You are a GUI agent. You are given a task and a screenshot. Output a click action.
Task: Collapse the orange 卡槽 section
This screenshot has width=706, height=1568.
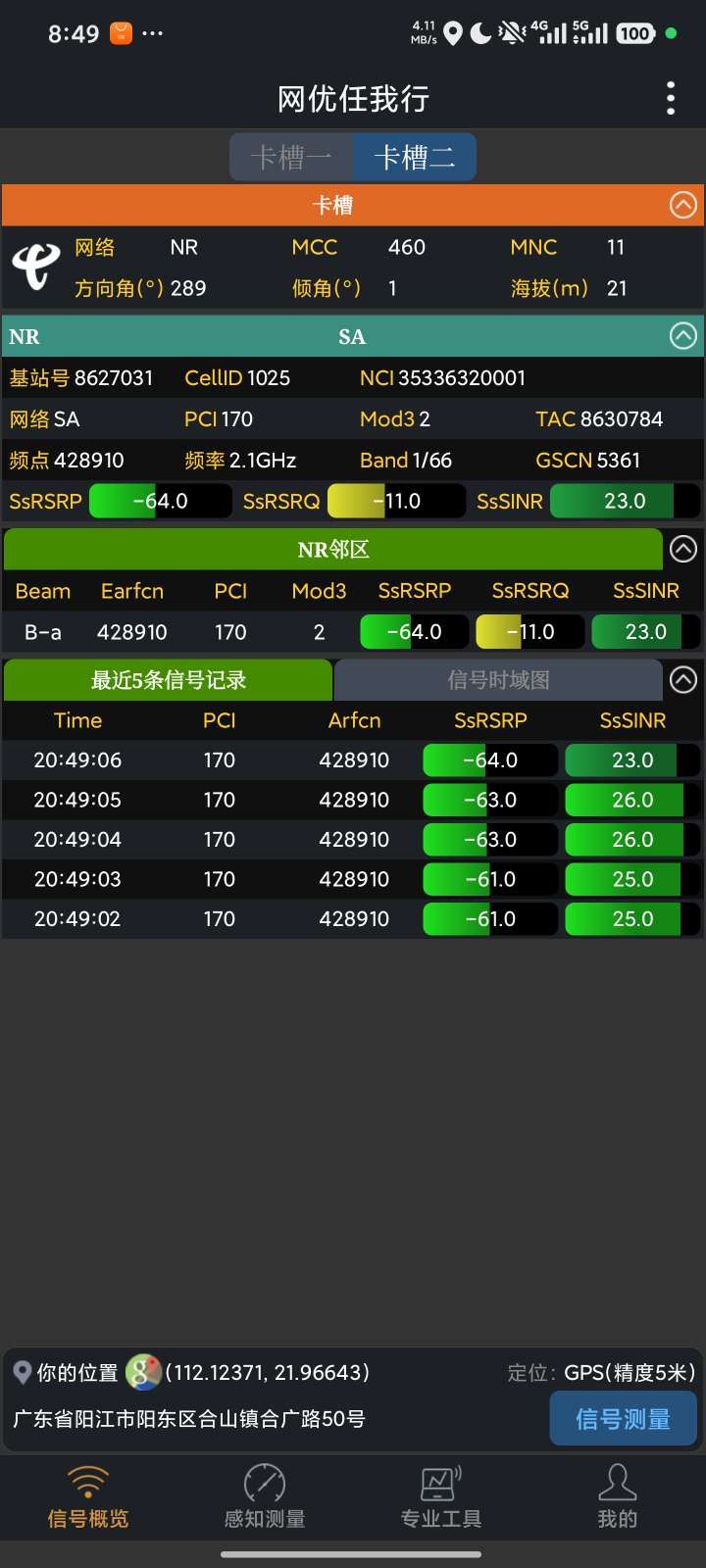click(x=682, y=205)
